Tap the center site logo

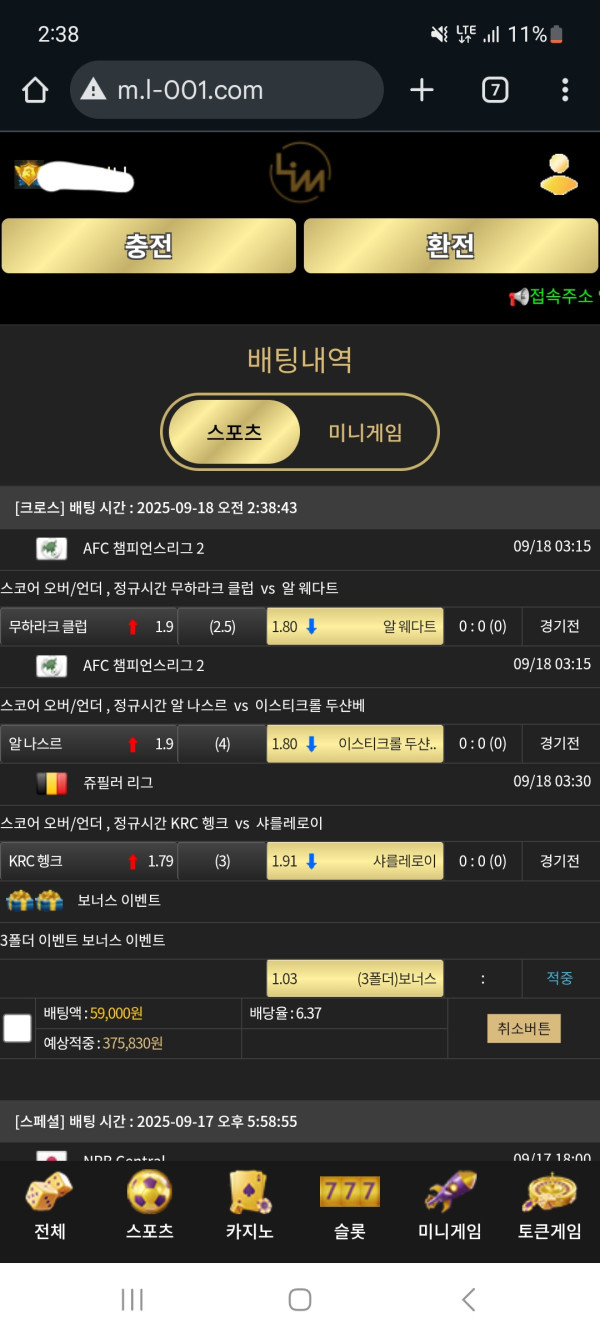click(x=300, y=174)
